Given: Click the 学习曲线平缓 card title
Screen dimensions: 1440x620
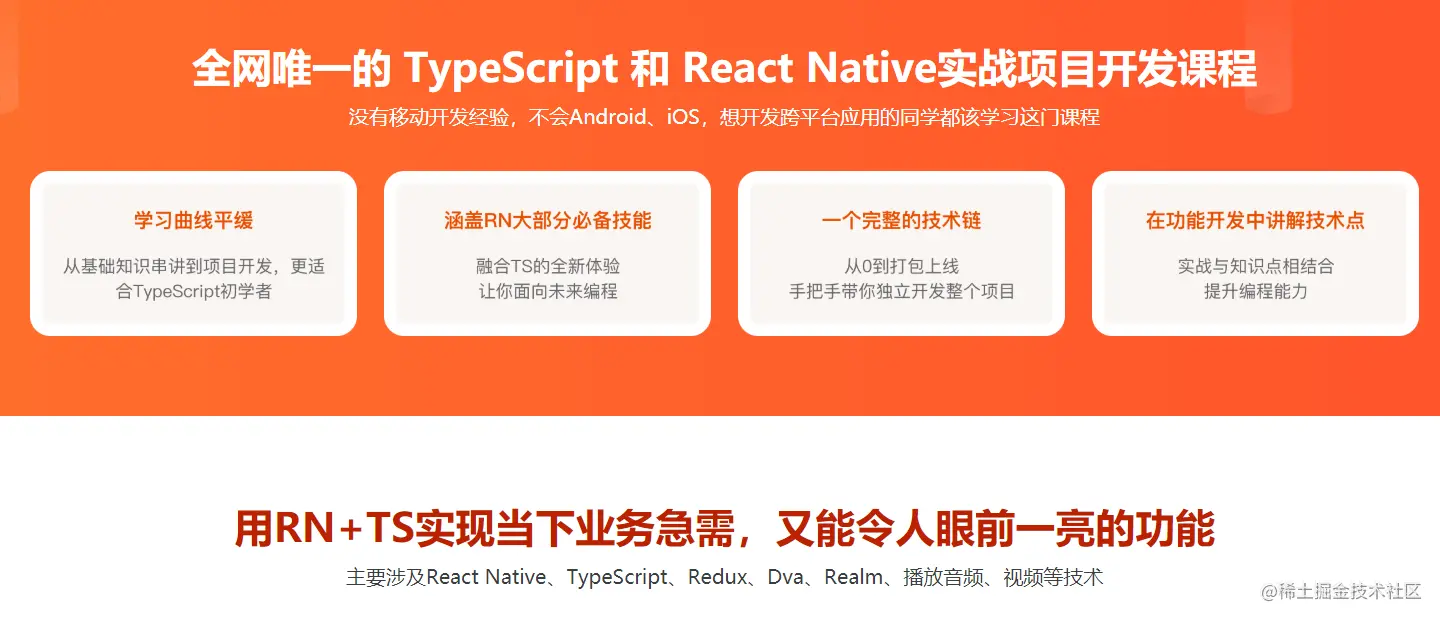Looking at the screenshot, I should [193, 220].
